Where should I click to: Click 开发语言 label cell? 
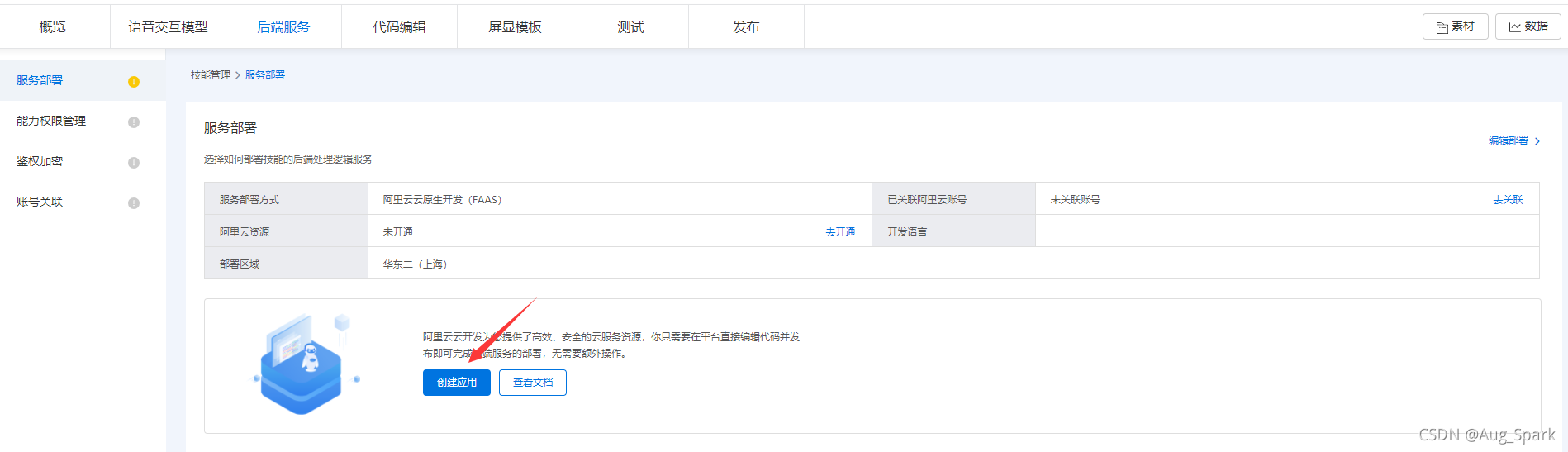[953, 231]
